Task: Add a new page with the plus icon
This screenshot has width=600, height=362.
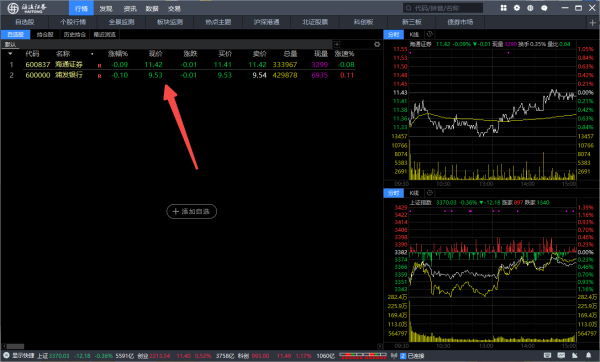Action: click(x=592, y=23)
